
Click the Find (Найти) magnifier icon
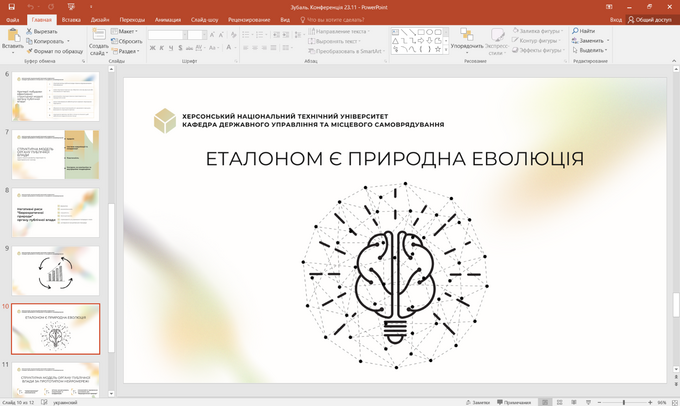click(x=577, y=31)
